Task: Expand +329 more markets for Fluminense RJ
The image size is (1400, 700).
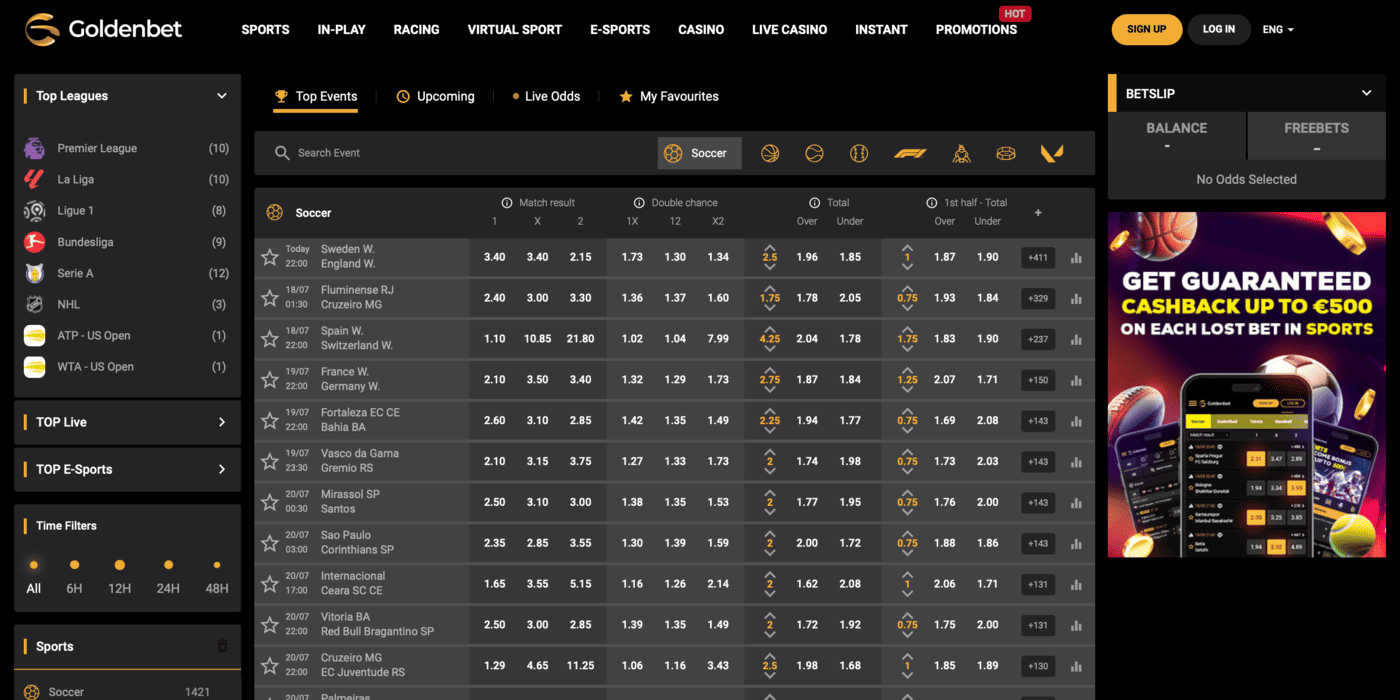Action: (1038, 299)
